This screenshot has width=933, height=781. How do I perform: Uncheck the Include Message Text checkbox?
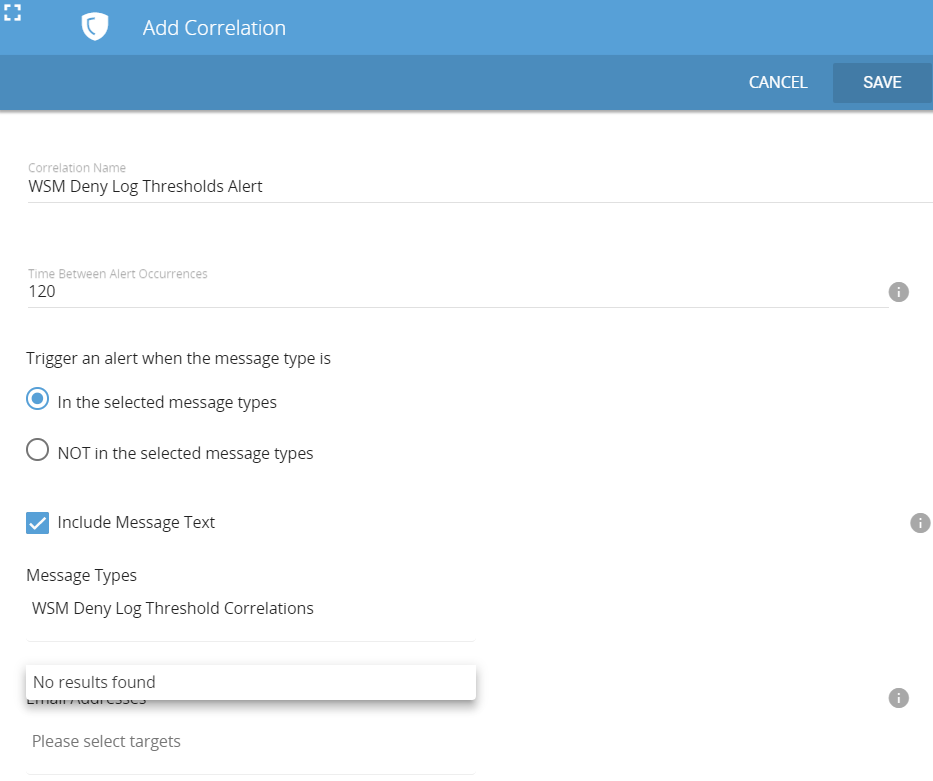(x=38, y=522)
